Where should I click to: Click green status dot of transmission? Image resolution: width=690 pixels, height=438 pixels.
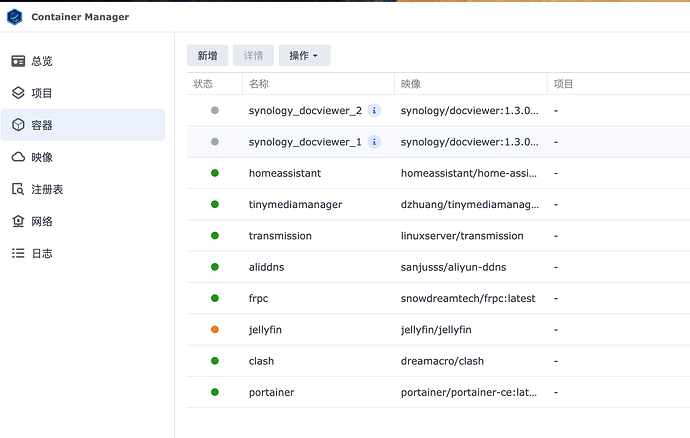pyautogui.click(x=215, y=236)
